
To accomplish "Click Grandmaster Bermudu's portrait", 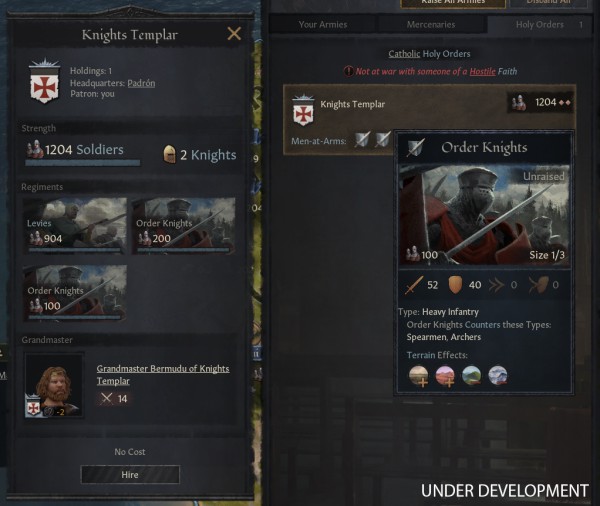I will [54, 385].
